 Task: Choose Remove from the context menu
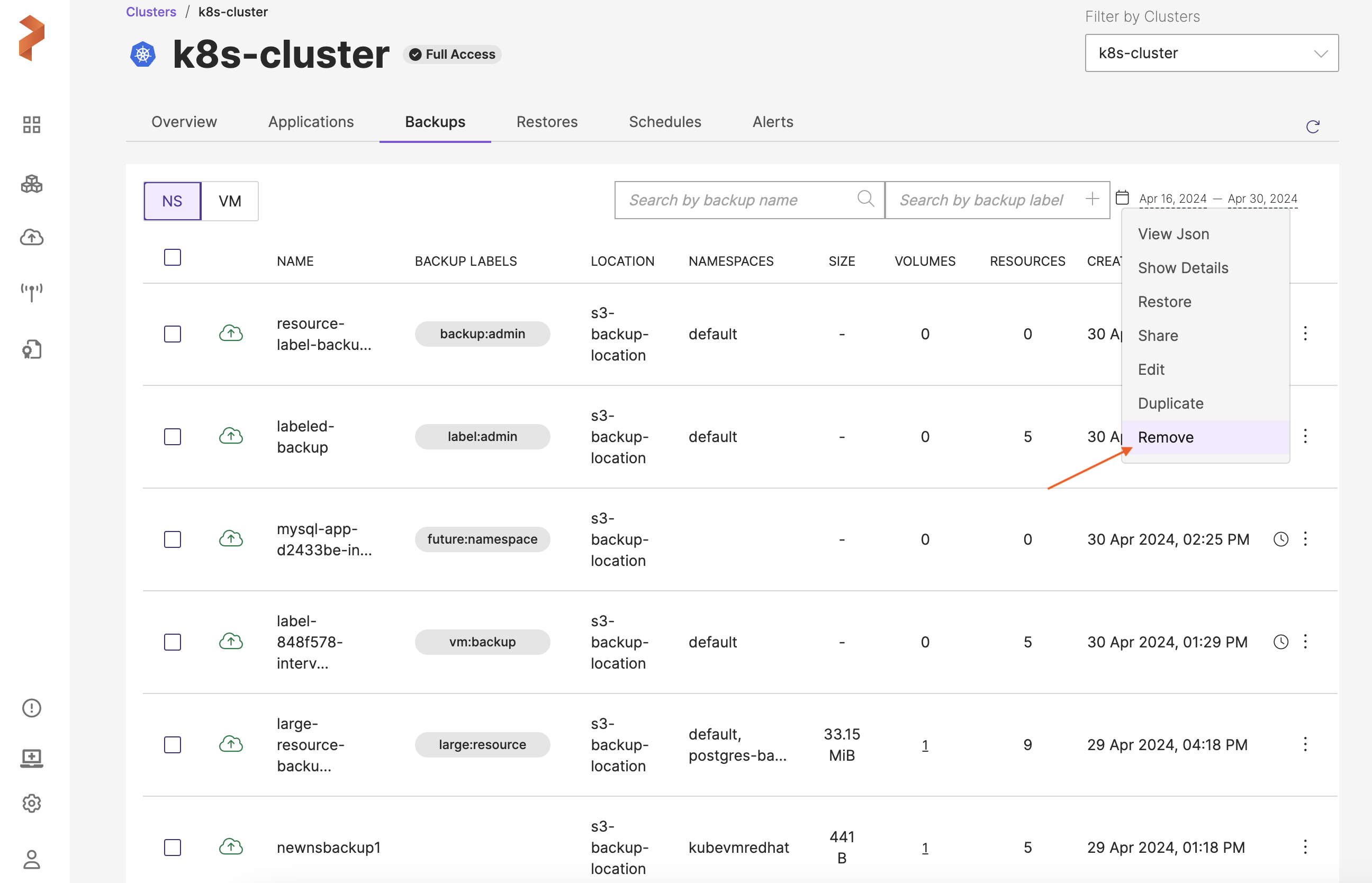(x=1166, y=437)
